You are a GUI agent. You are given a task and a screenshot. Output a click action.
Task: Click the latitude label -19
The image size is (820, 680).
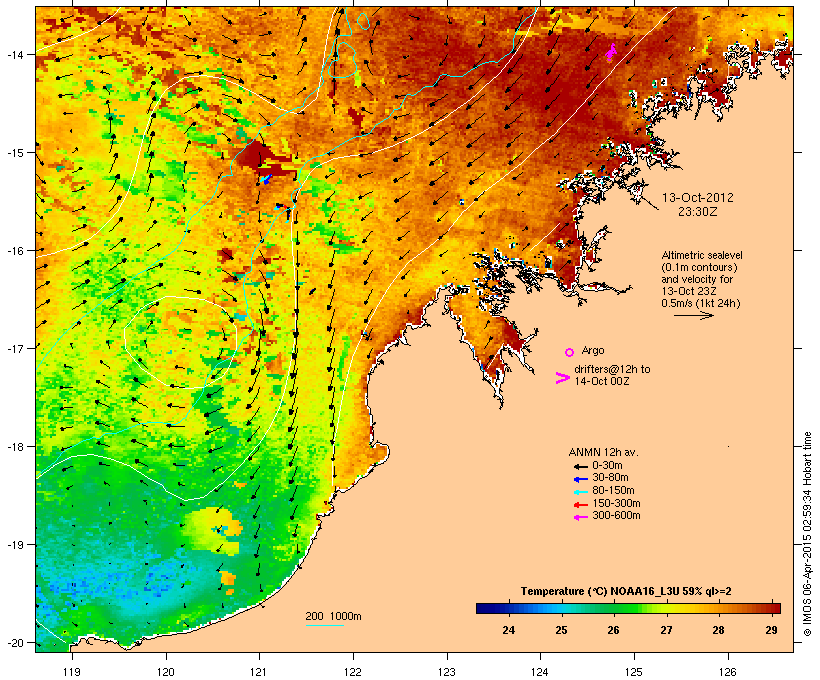click(14, 545)
